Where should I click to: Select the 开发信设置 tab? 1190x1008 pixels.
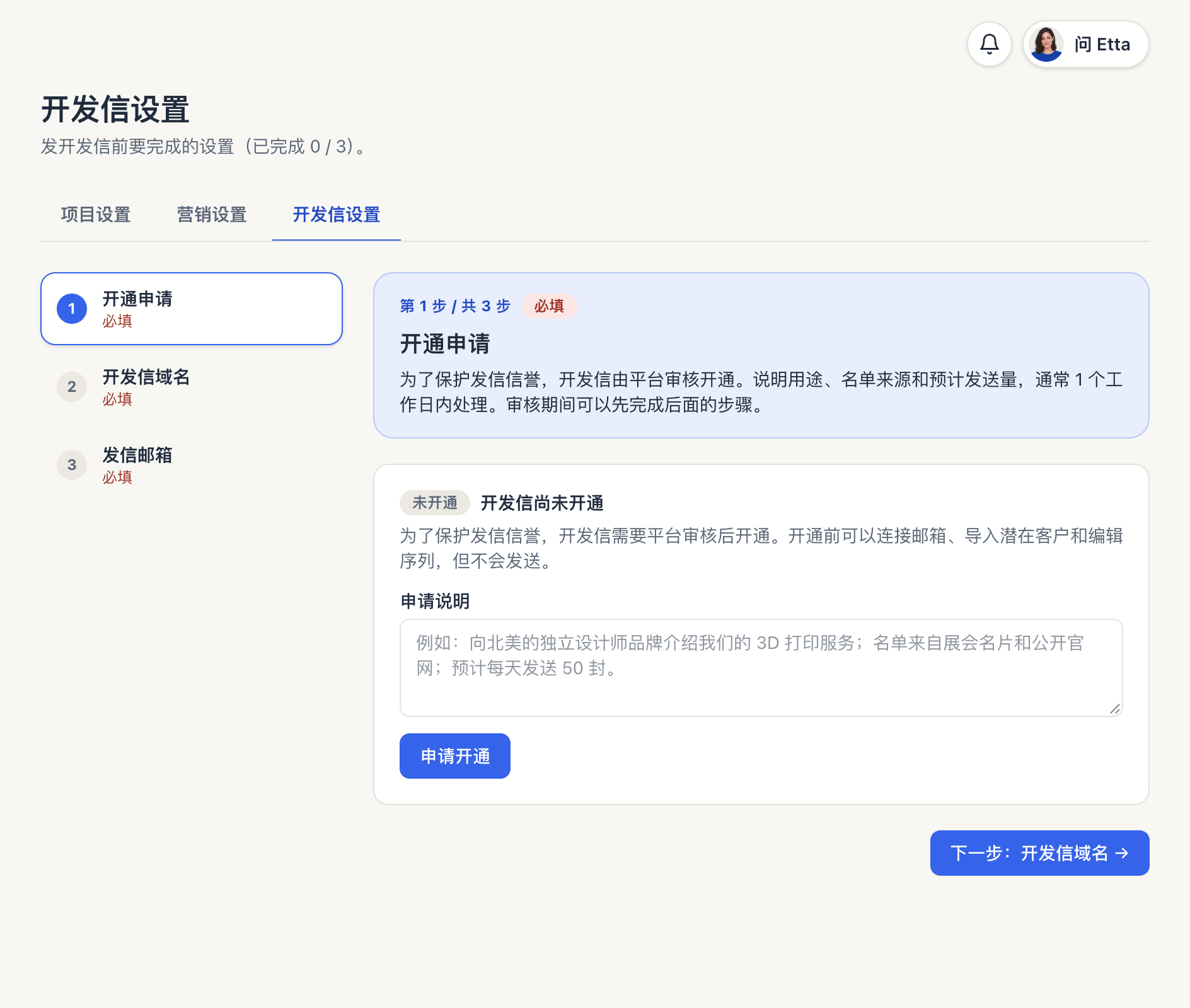pyautogui.click(x=337, y=215)
